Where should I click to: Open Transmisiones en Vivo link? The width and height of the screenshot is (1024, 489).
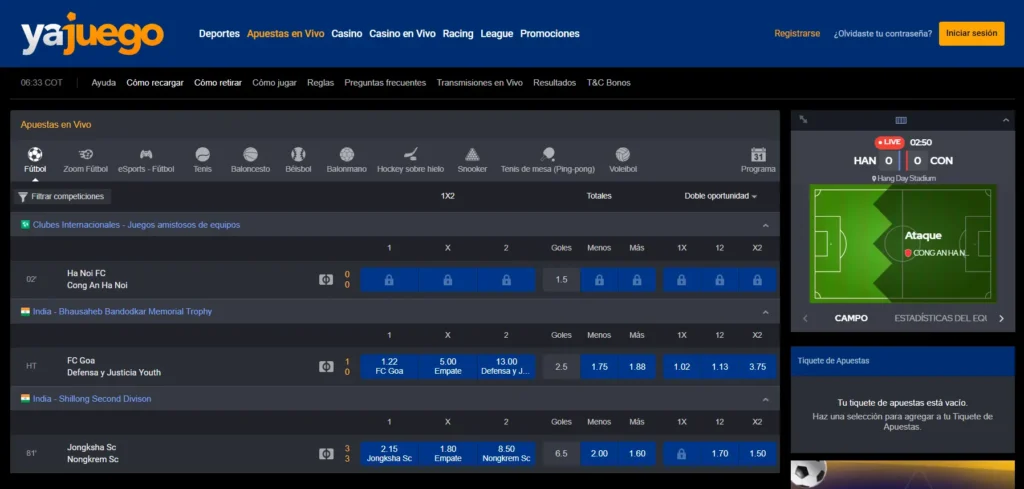coord(479,83)
